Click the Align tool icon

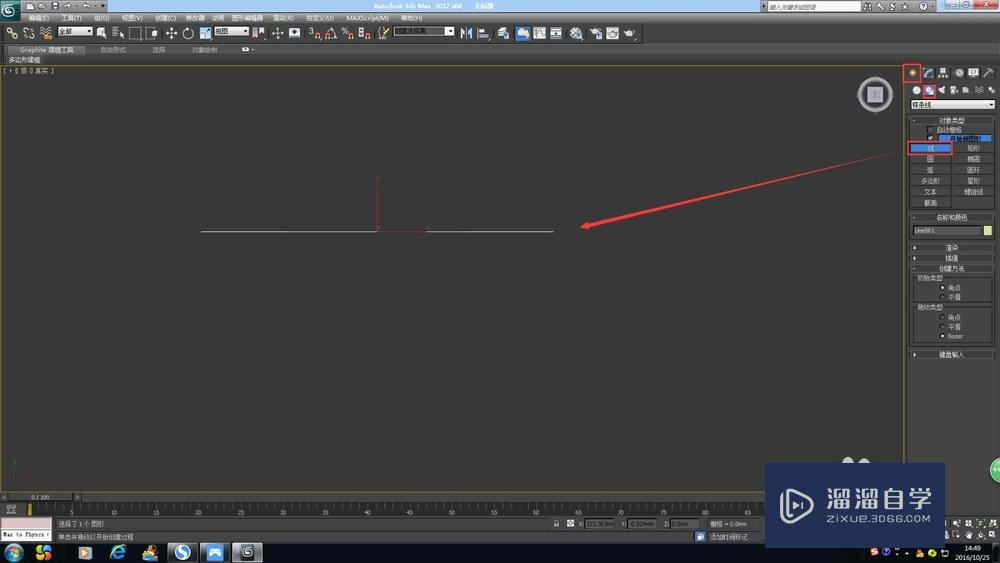[483, 33]
